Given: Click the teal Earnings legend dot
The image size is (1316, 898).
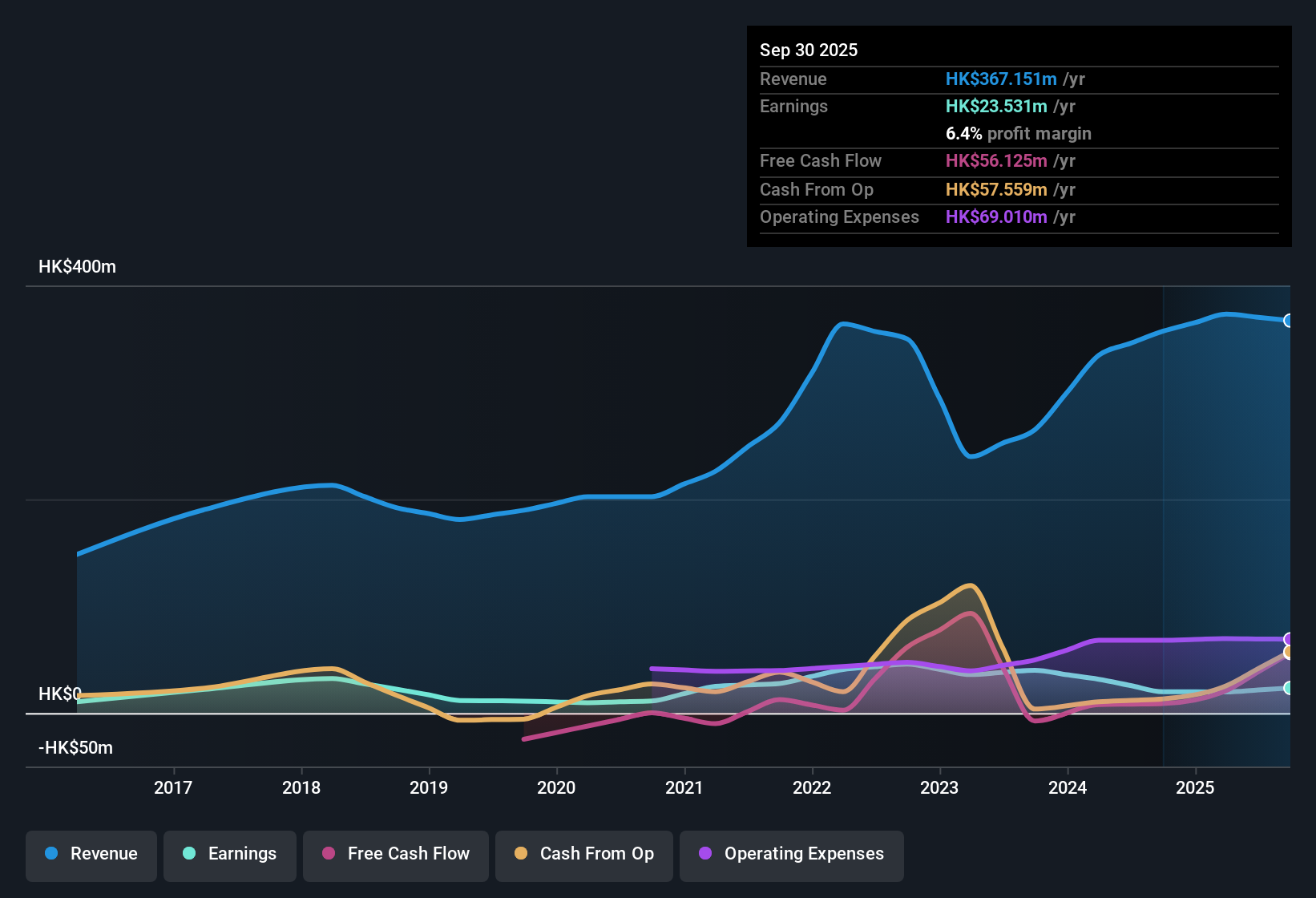Looking at the screenshot, I should point(188,854).
